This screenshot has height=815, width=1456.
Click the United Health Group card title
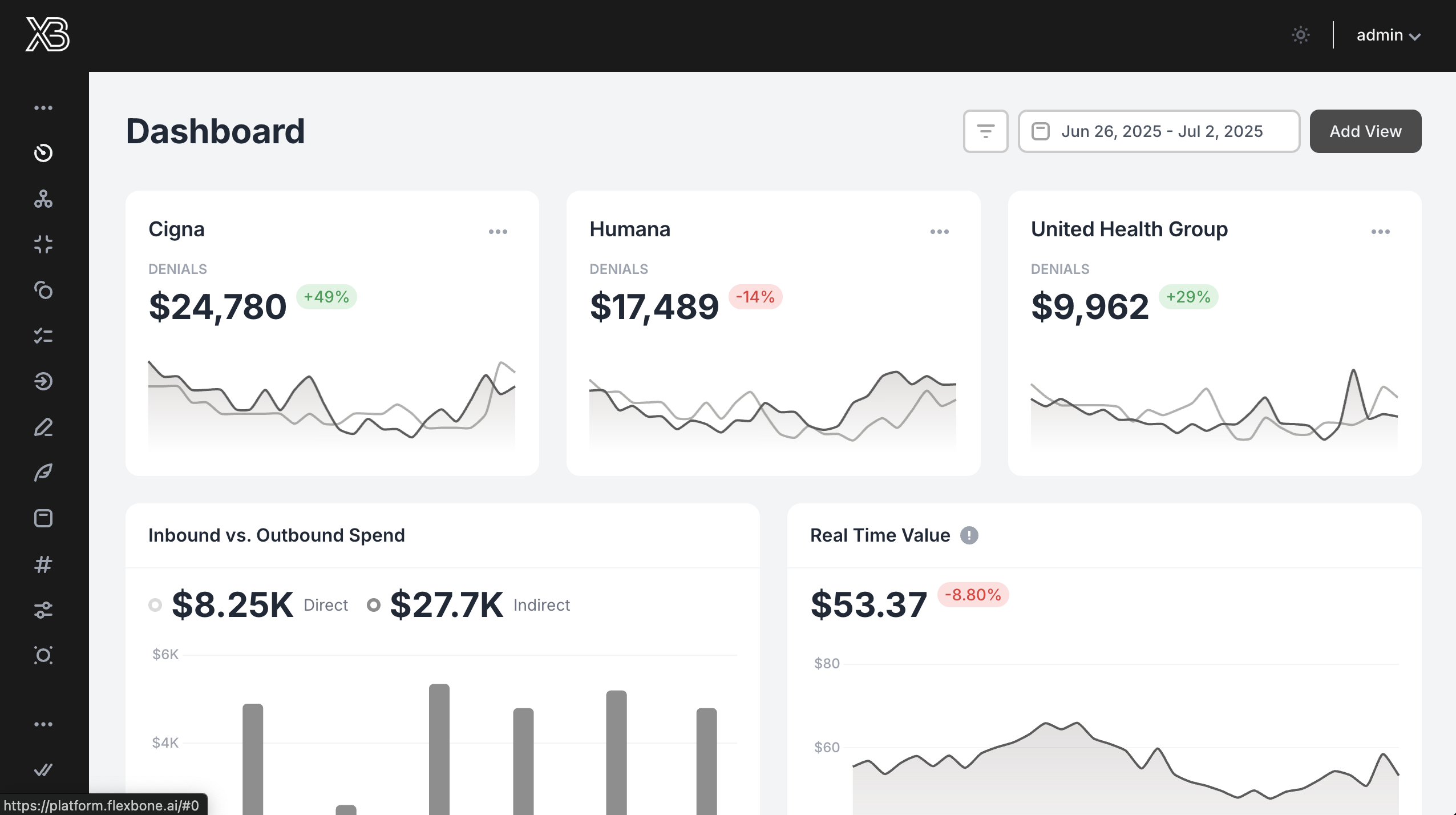click(1130, 229)
